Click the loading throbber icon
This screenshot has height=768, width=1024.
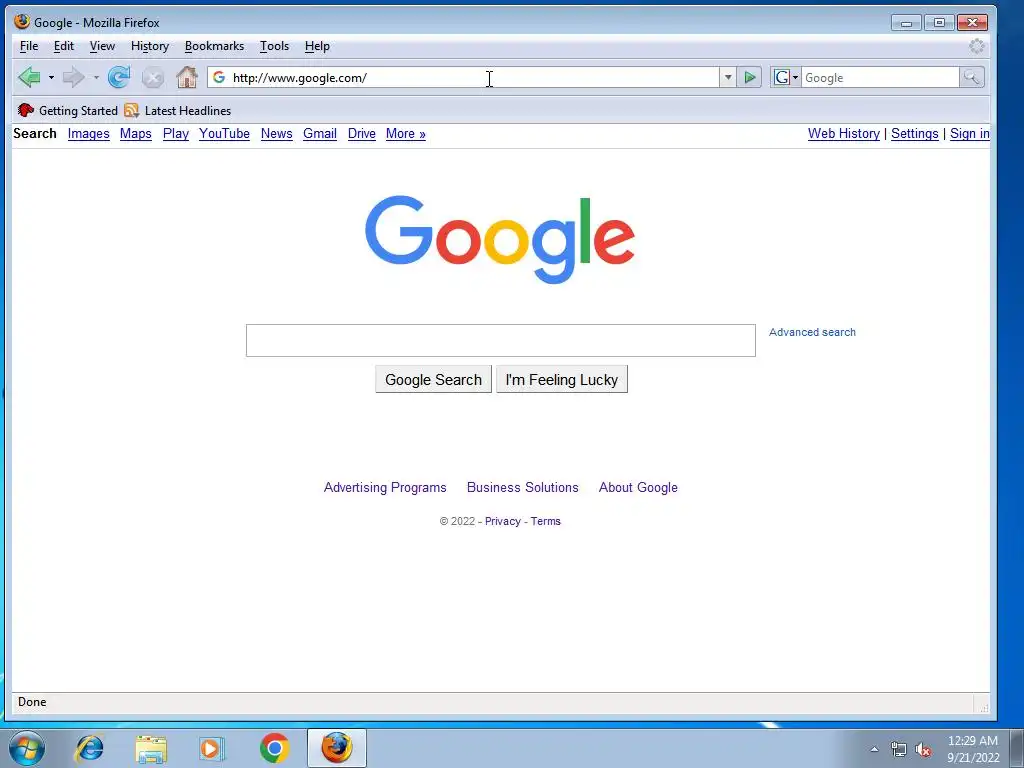[977, 46]
